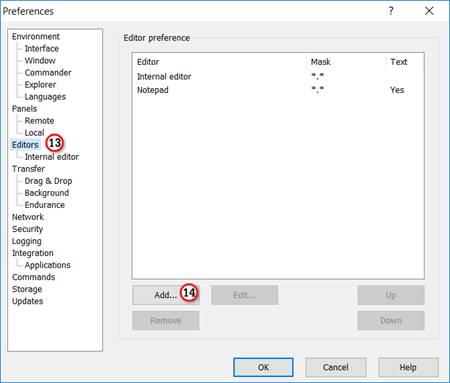Screen dimensions: 450x383
Task: Click the Up button
Action: pyautogui.click(x=391, y=295)
